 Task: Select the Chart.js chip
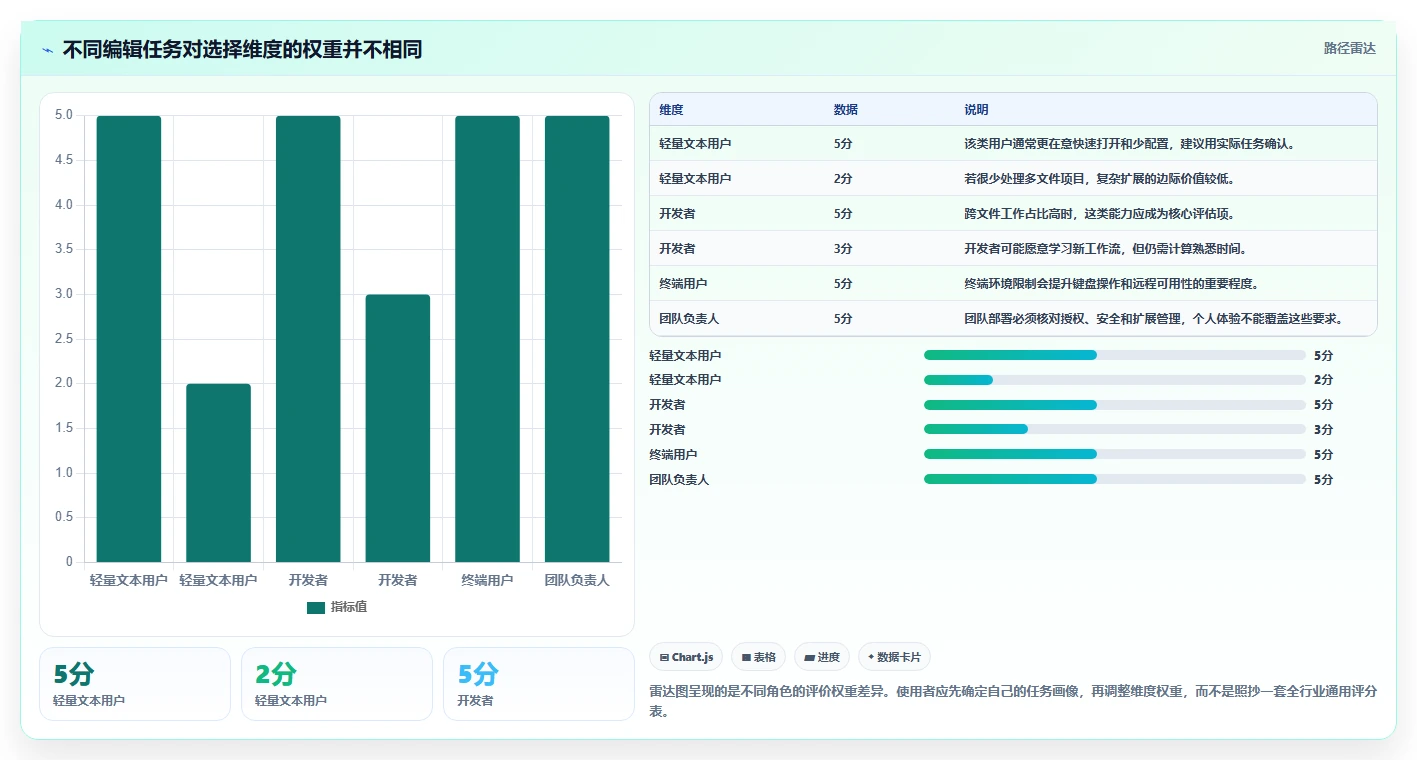(x=686, y=657)
